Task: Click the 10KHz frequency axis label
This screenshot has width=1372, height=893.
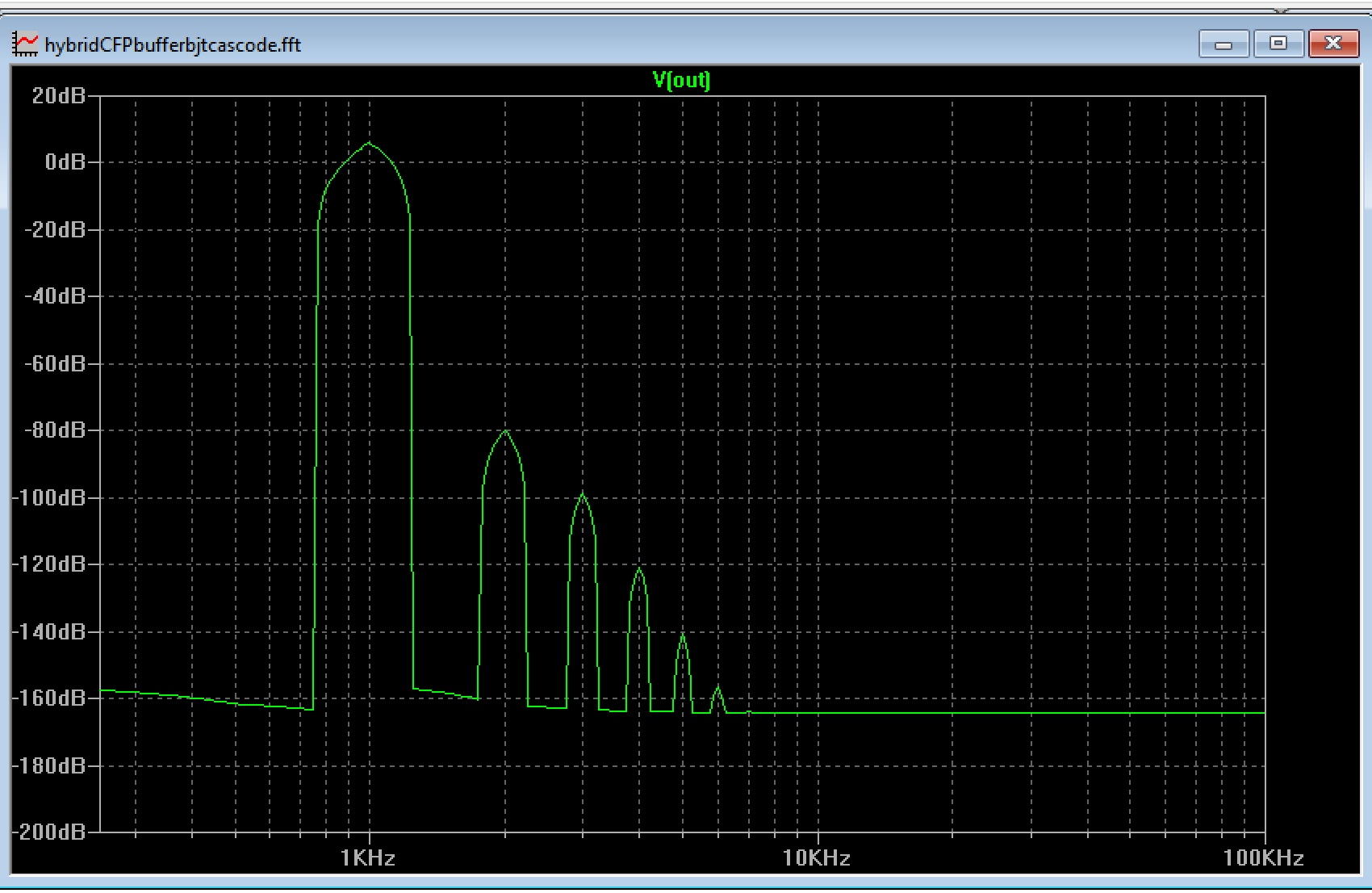Action: (816, 857)
